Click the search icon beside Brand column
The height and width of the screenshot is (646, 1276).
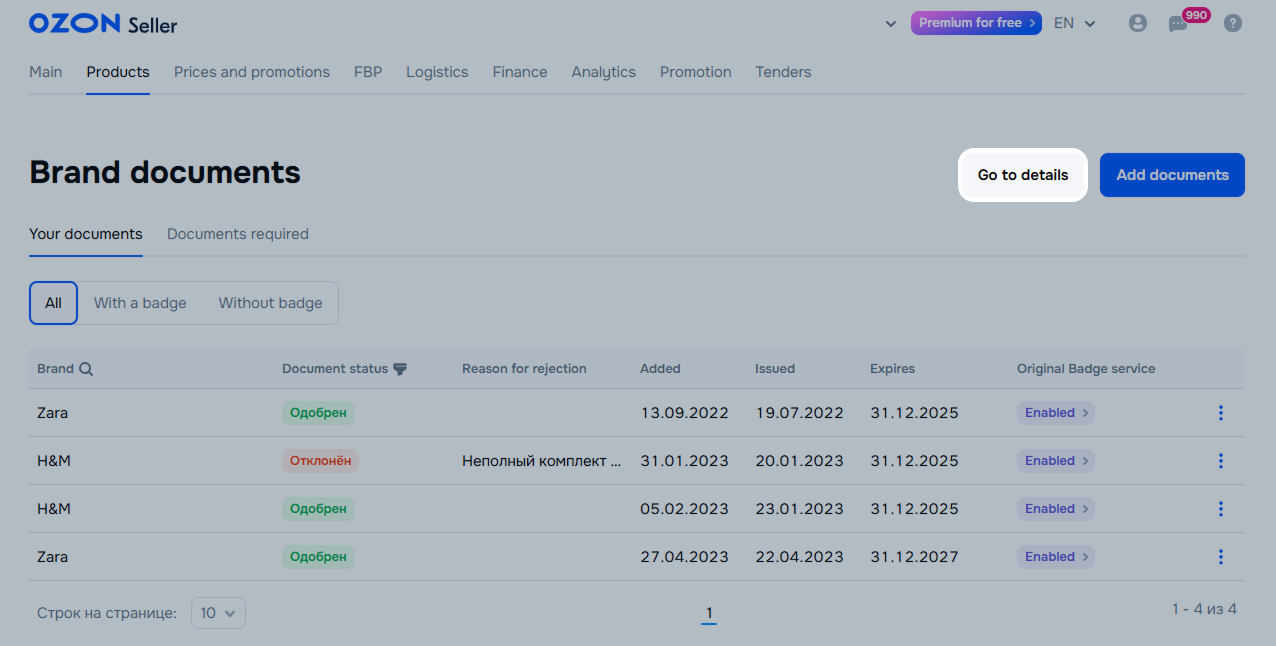pos(86,369)
